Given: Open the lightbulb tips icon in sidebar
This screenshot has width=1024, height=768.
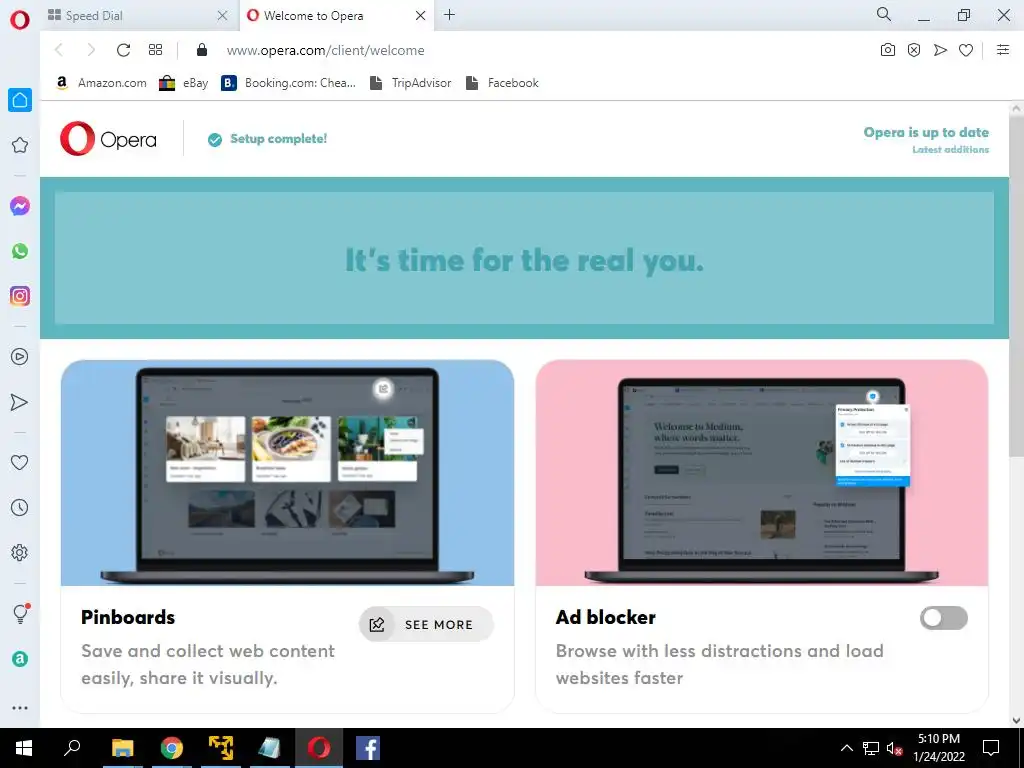Looking at the screenshot, I should click(20, 613).
